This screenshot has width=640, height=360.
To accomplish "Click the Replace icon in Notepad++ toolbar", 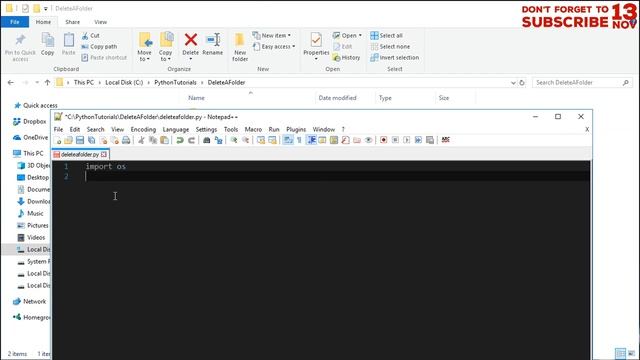I will (218, 140).
